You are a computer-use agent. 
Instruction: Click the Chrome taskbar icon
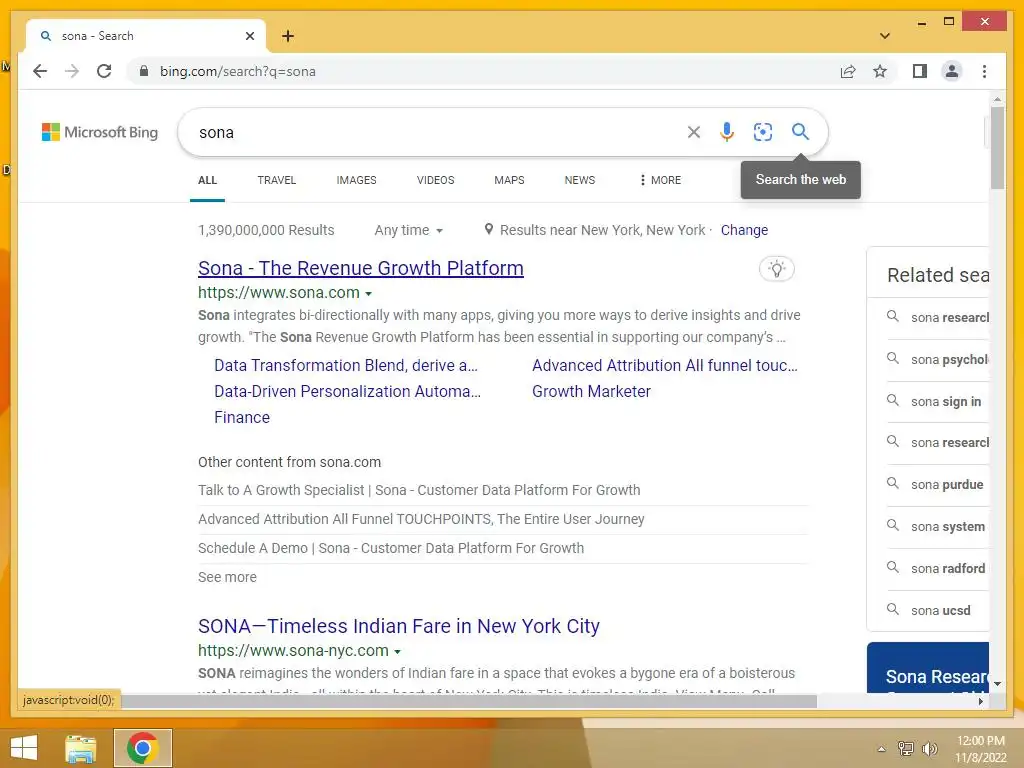point(142,748)
